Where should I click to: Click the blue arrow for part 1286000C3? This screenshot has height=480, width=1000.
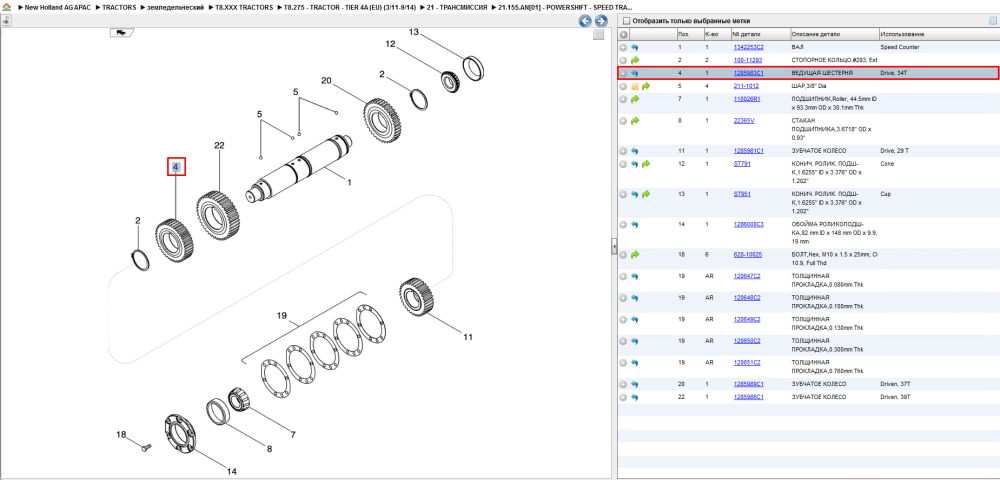pos(635,224)
